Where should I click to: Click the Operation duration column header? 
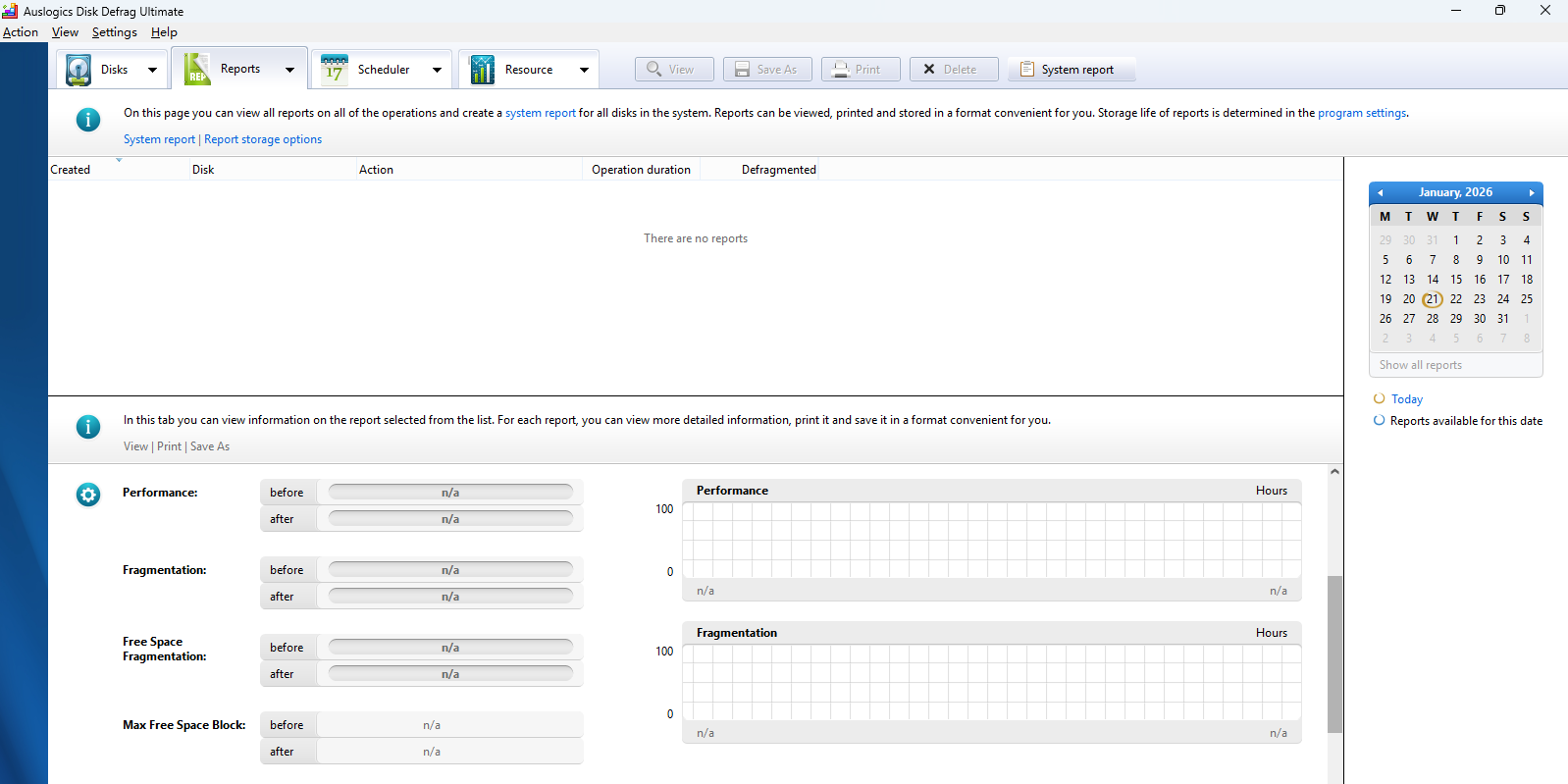pos(641,170)
